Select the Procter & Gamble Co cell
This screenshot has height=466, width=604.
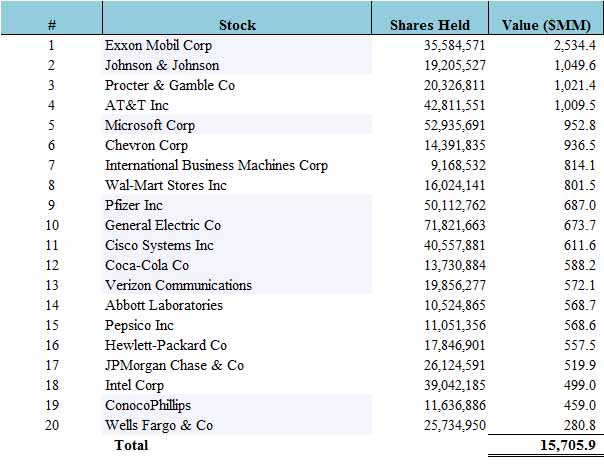coord(170,85)
